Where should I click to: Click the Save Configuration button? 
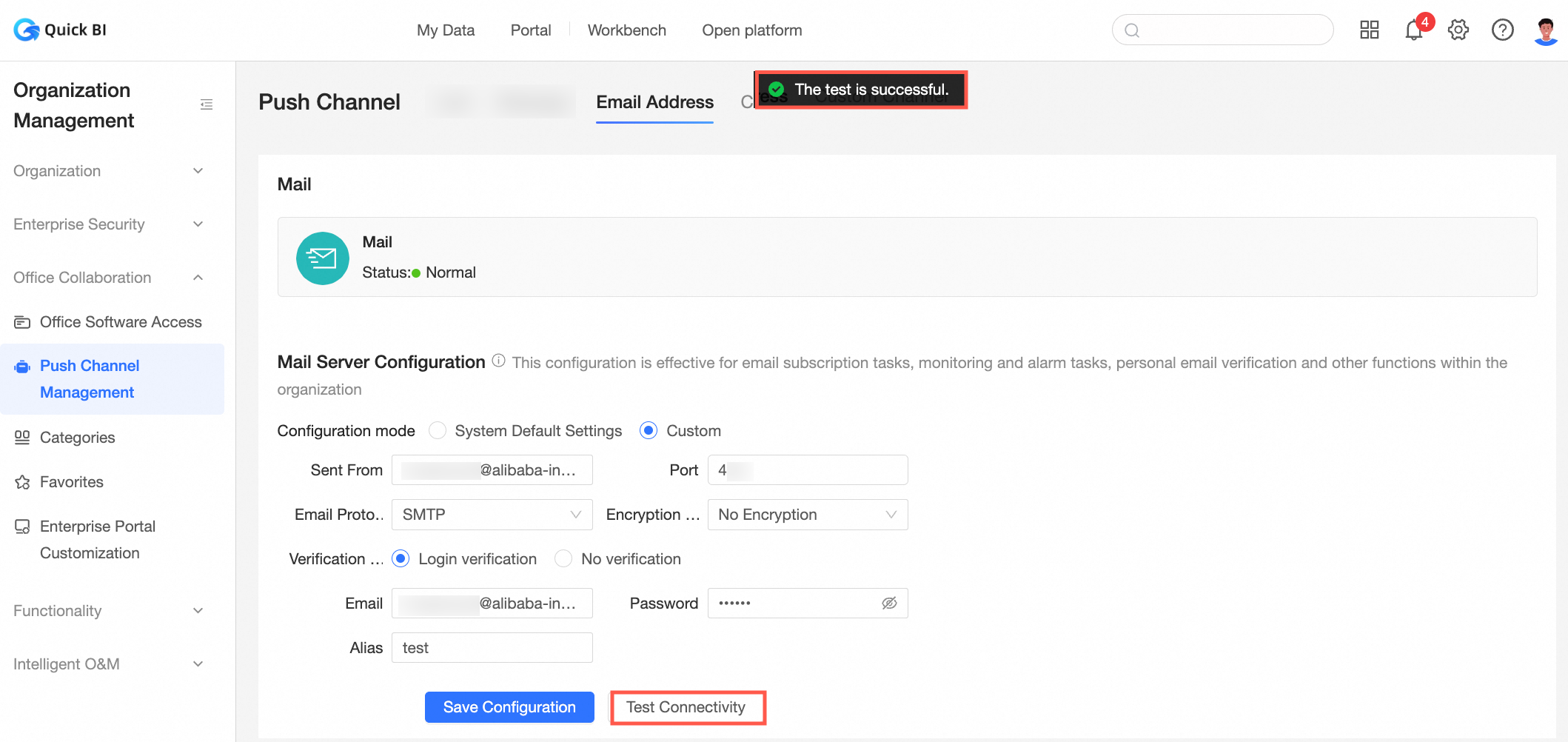point(509,707)
